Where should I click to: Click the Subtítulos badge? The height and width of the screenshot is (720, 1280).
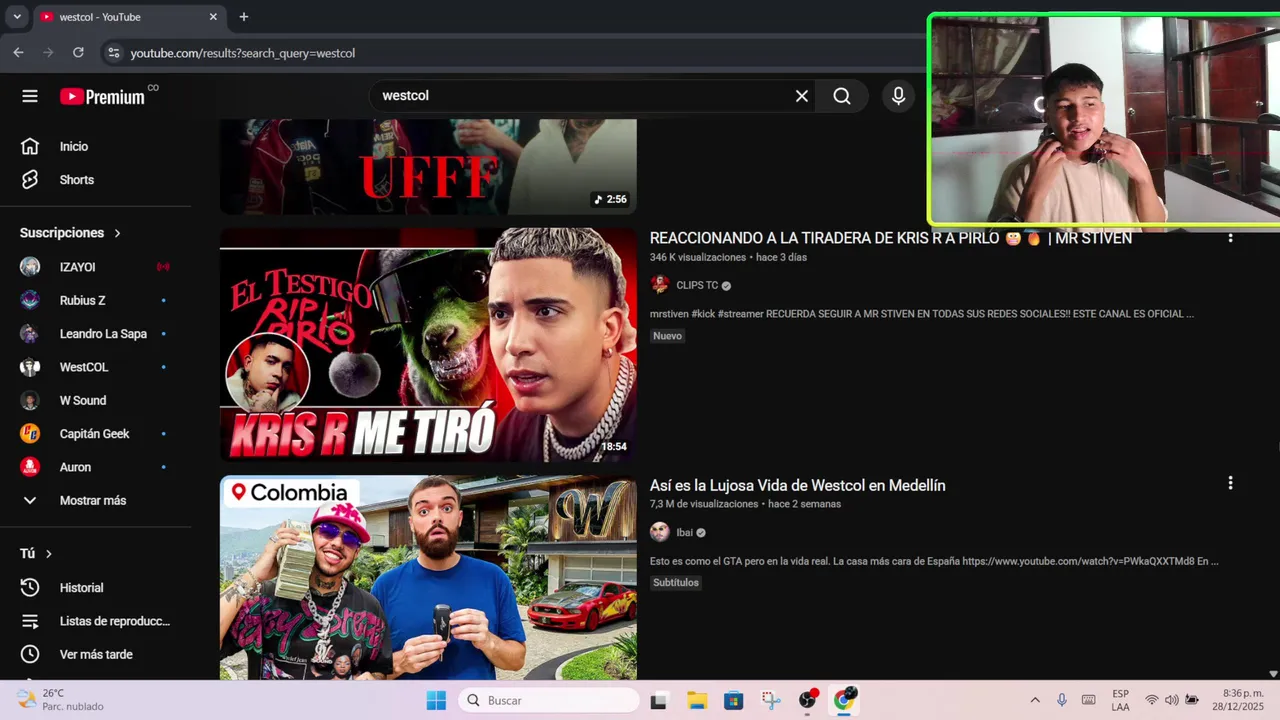(x=676, y=583)
